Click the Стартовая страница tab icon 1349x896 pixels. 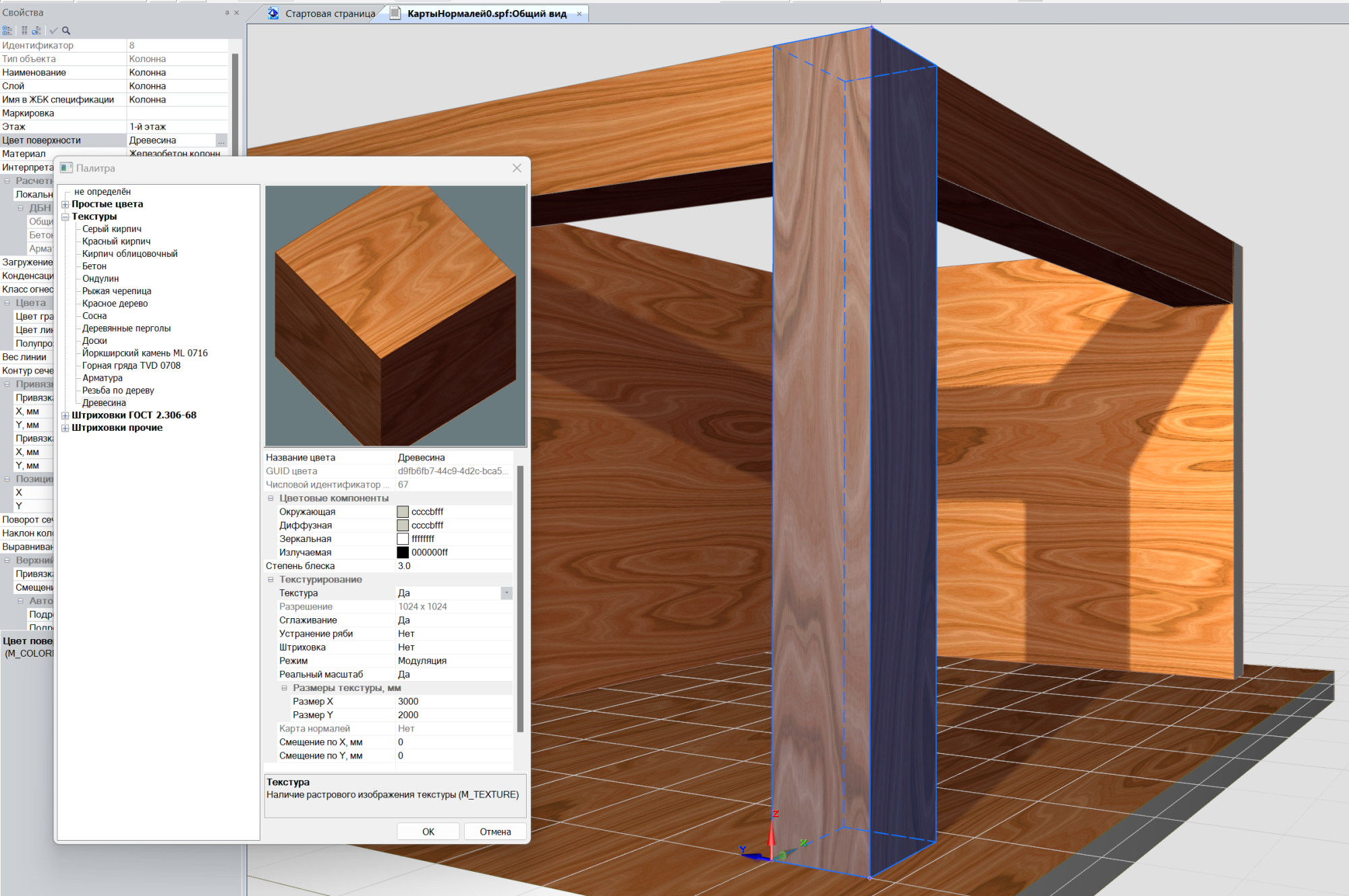click(273, 13)
